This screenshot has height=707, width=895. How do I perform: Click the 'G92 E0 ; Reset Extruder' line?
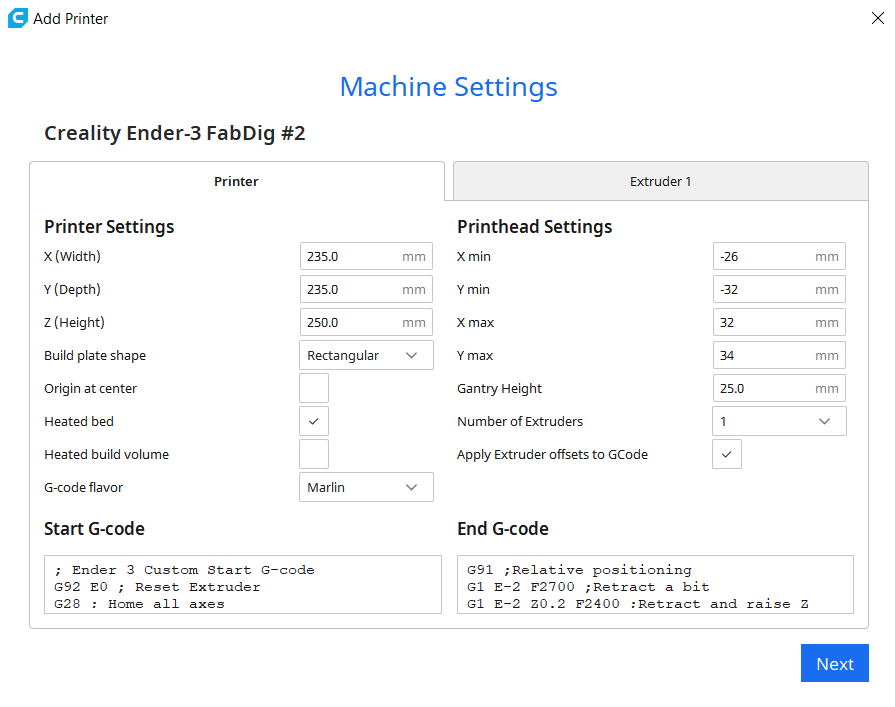click(x=157, y=587)
